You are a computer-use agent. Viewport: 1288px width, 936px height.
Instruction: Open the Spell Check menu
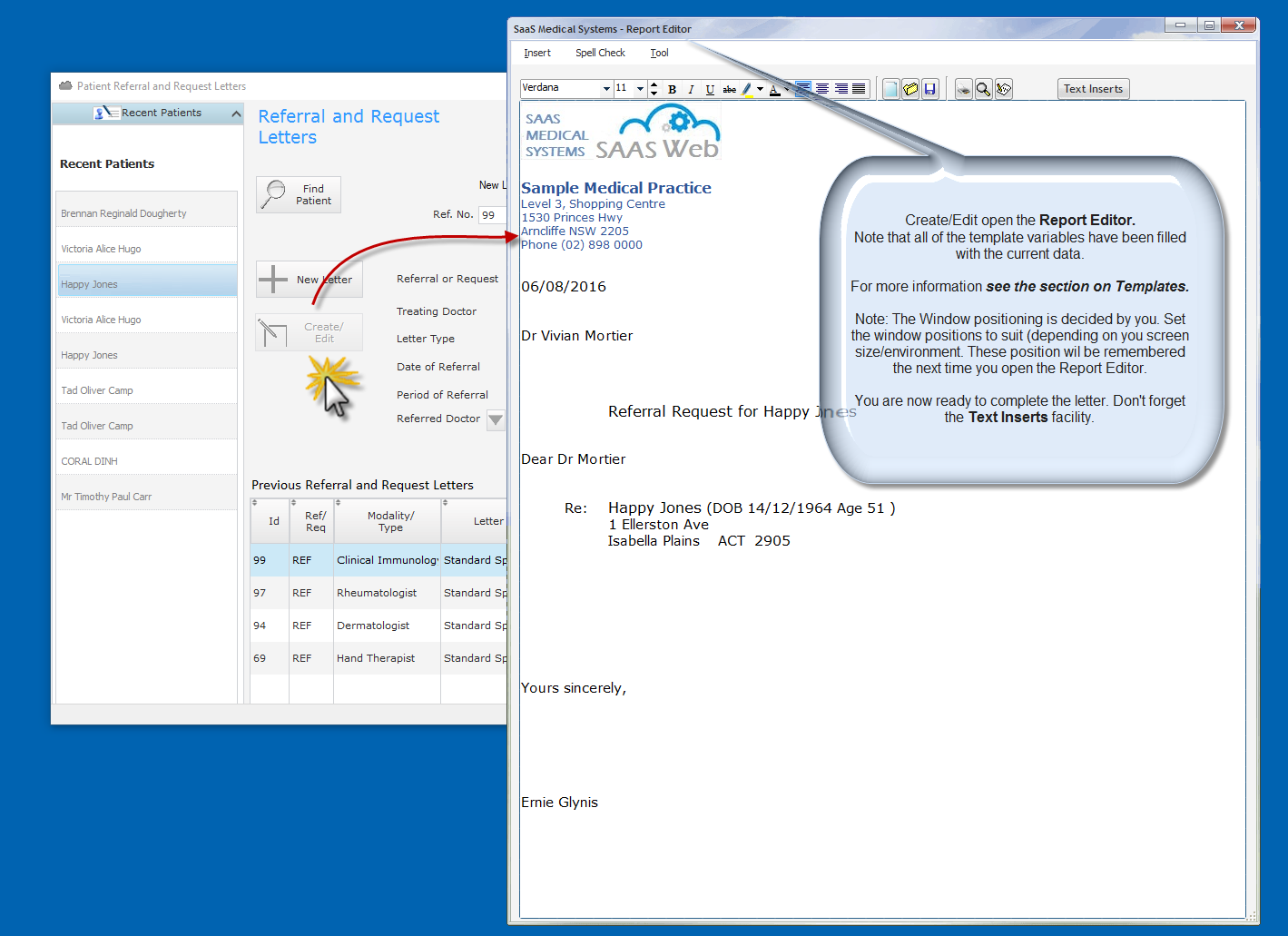[600, 53]
